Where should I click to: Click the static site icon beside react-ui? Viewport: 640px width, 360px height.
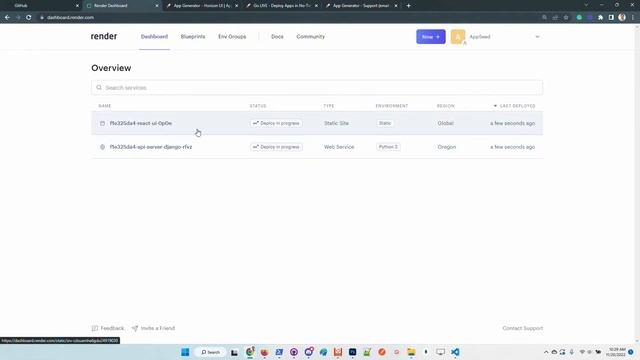(x=102, y=123)
